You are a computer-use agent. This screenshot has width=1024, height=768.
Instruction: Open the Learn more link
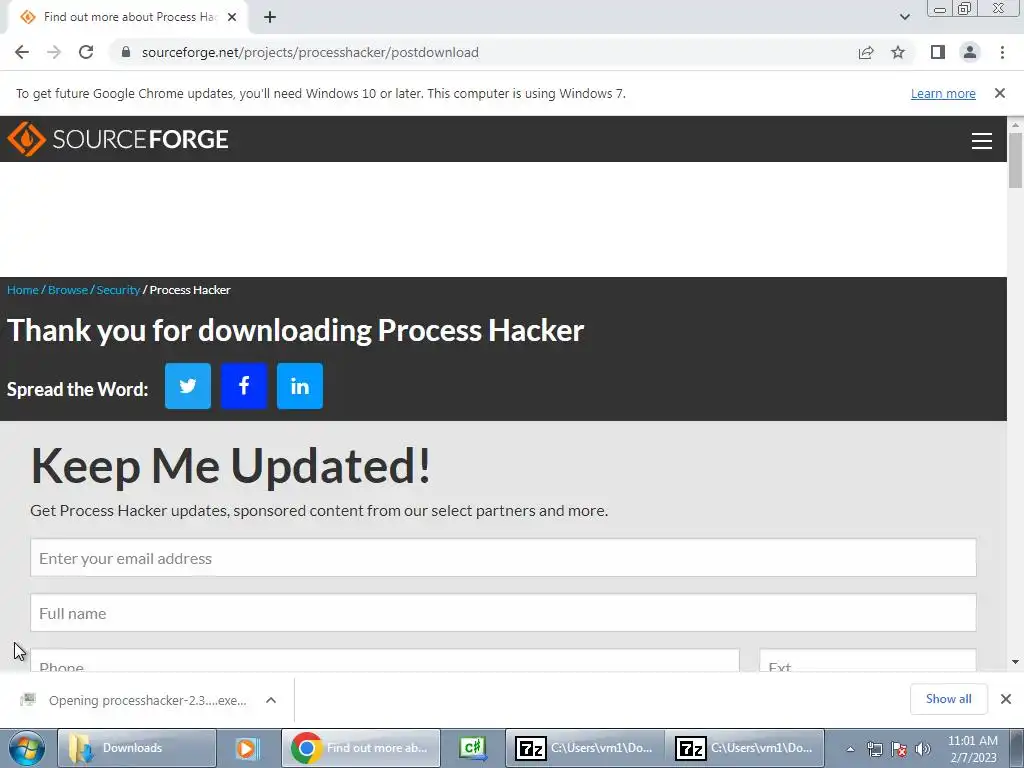click(943, 93)
